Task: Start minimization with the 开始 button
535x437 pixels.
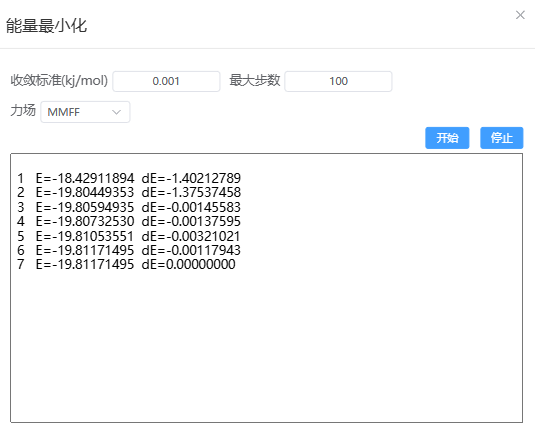Action: pyautogui.click(x=447, y=138)
